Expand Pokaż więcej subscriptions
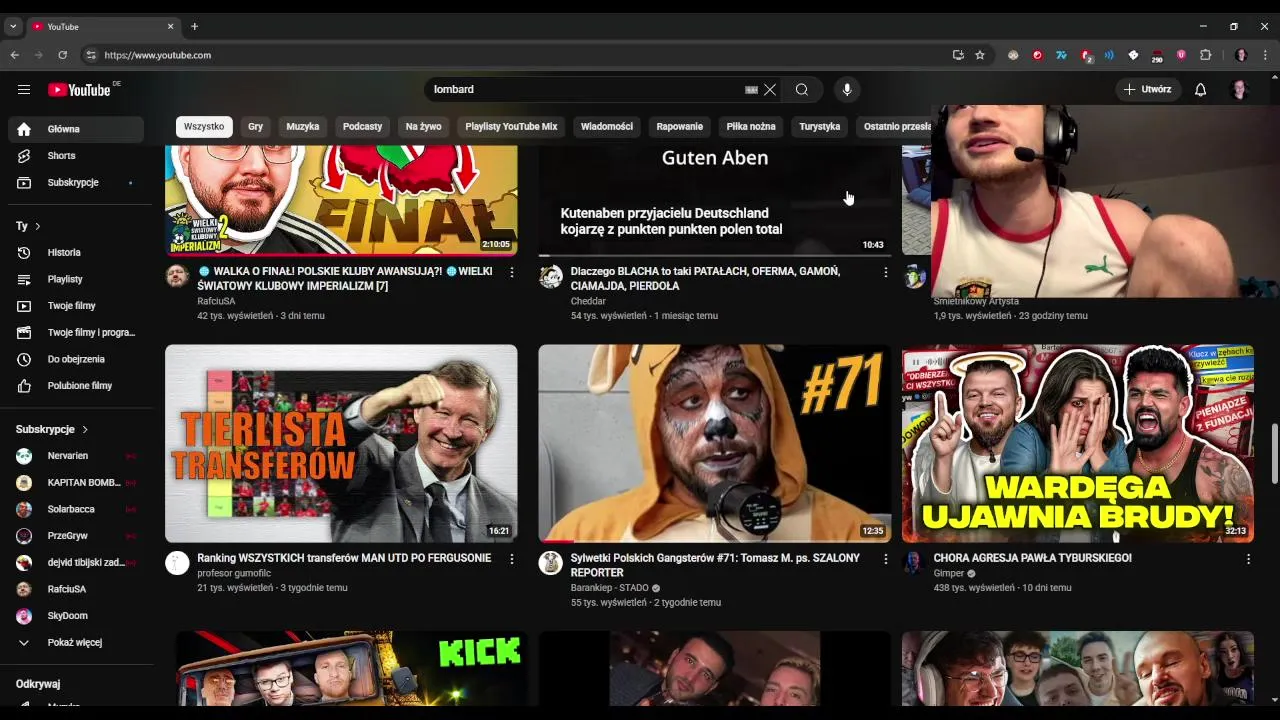1280x720 pixels. click(x=76, y=643)
